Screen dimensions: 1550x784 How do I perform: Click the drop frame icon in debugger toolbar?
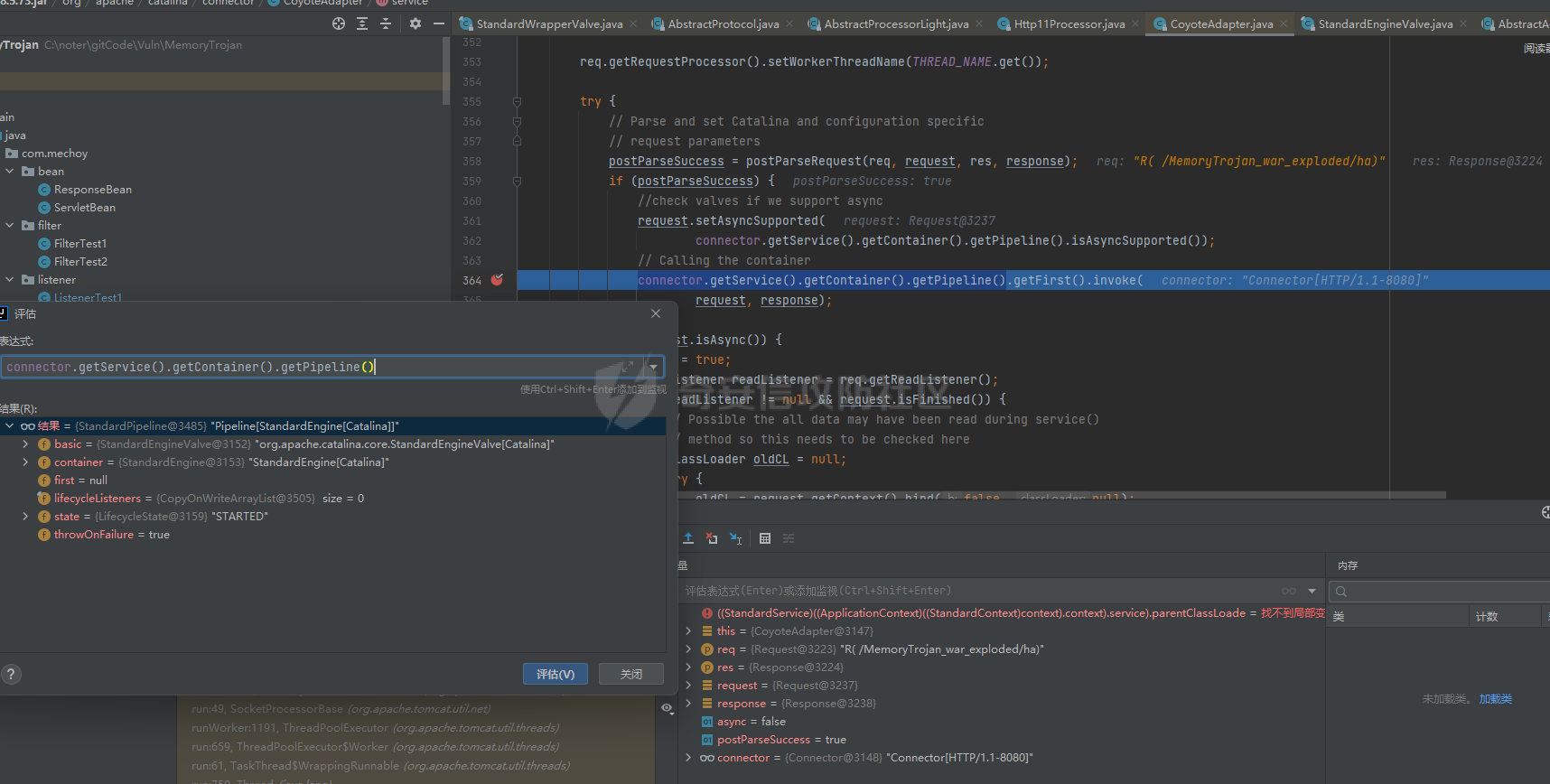pos(712,538)
